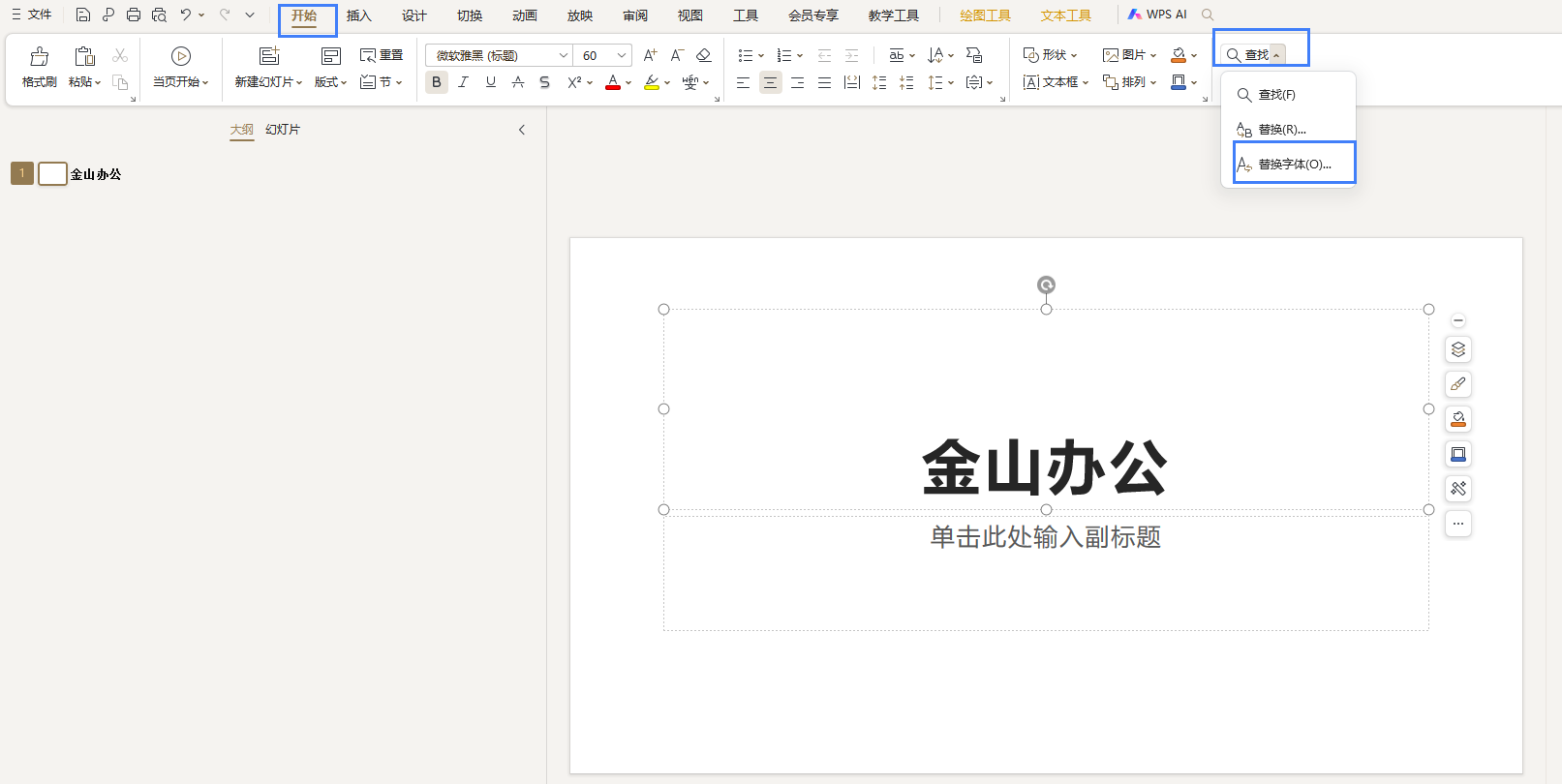Click the orange shape fill color swatch

point(1179,55)
